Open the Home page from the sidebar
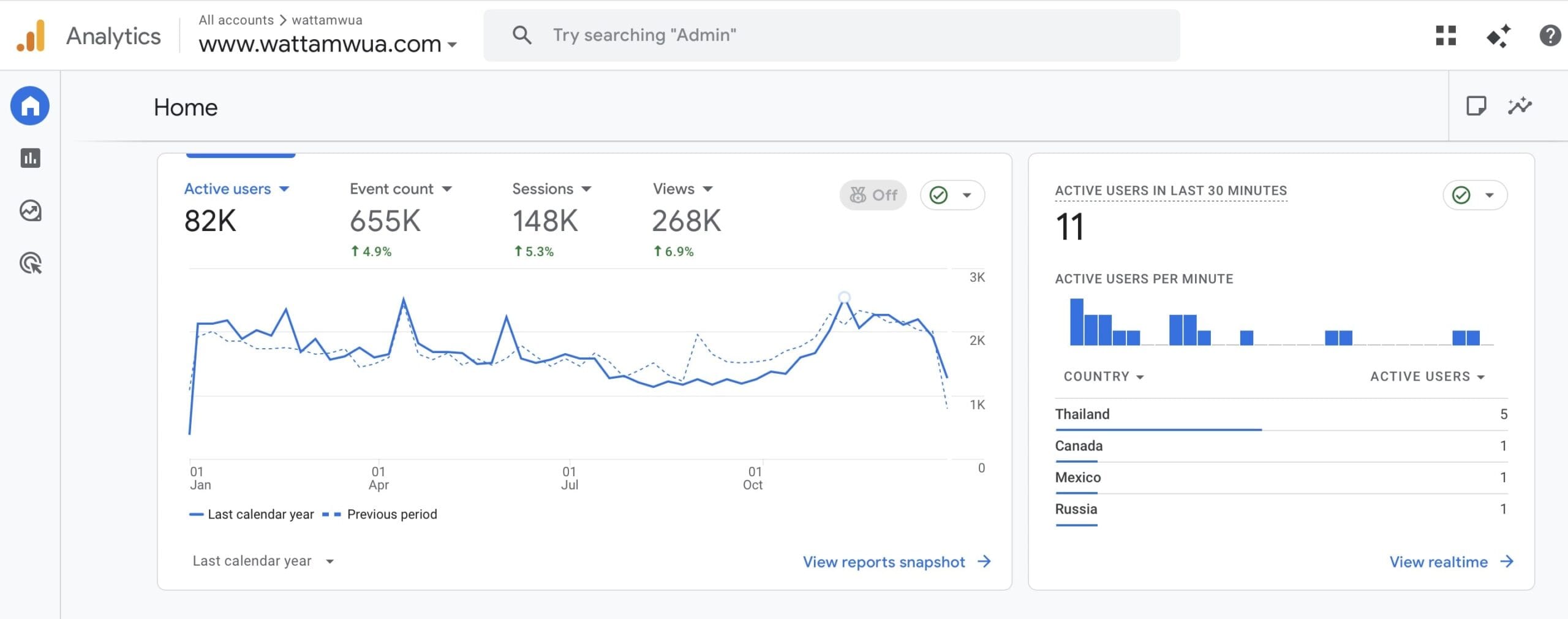The width and height of the screenshot is (1568, 619). coord(29,106)
